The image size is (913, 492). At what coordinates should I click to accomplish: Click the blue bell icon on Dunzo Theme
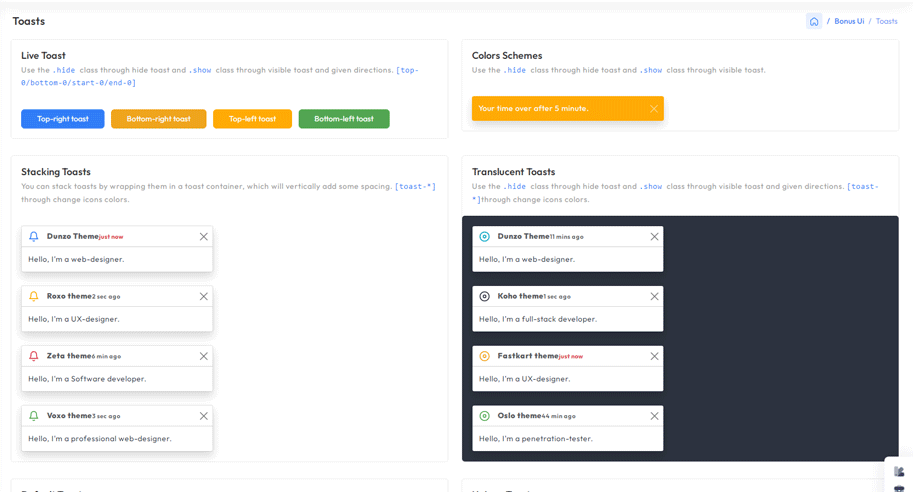pyautogui.click(x=34, y=237)
